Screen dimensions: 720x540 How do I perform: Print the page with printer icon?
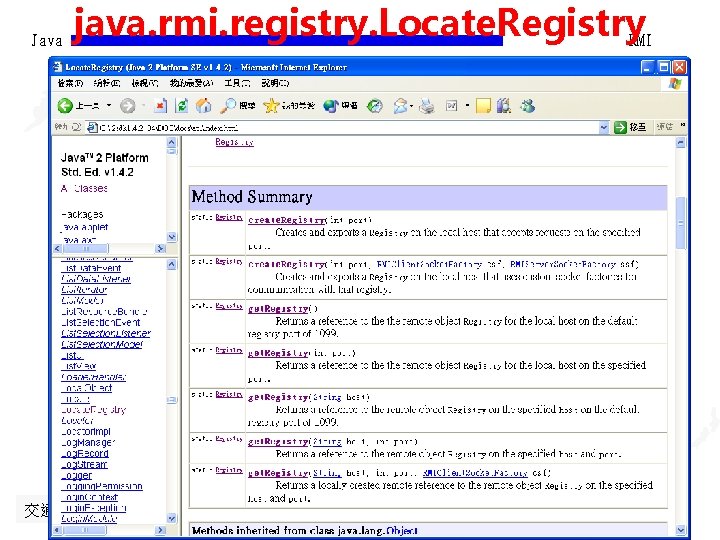coord(427,106)
